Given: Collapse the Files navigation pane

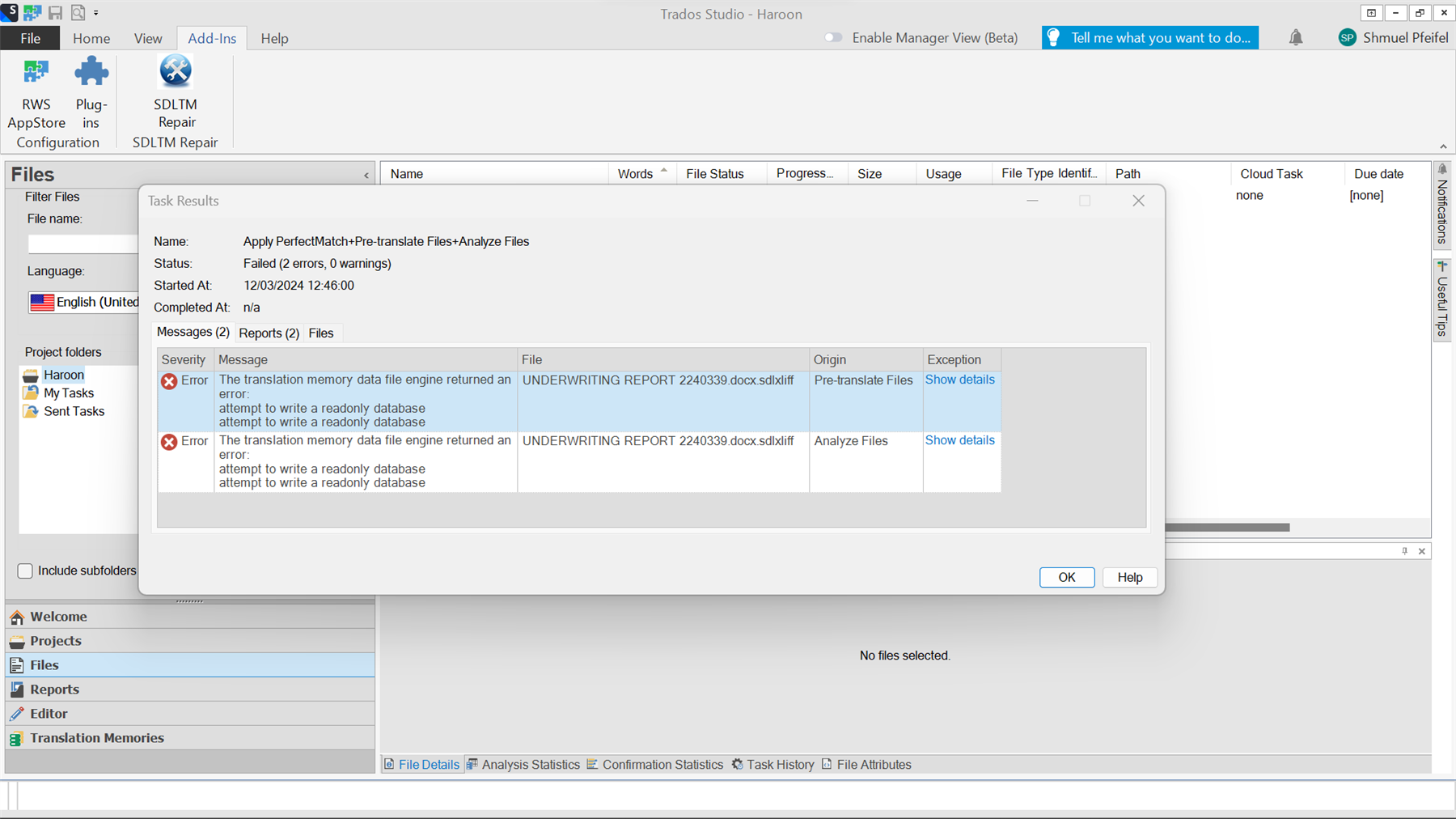Looking at the screenshot, I should [x=366, y=175].
